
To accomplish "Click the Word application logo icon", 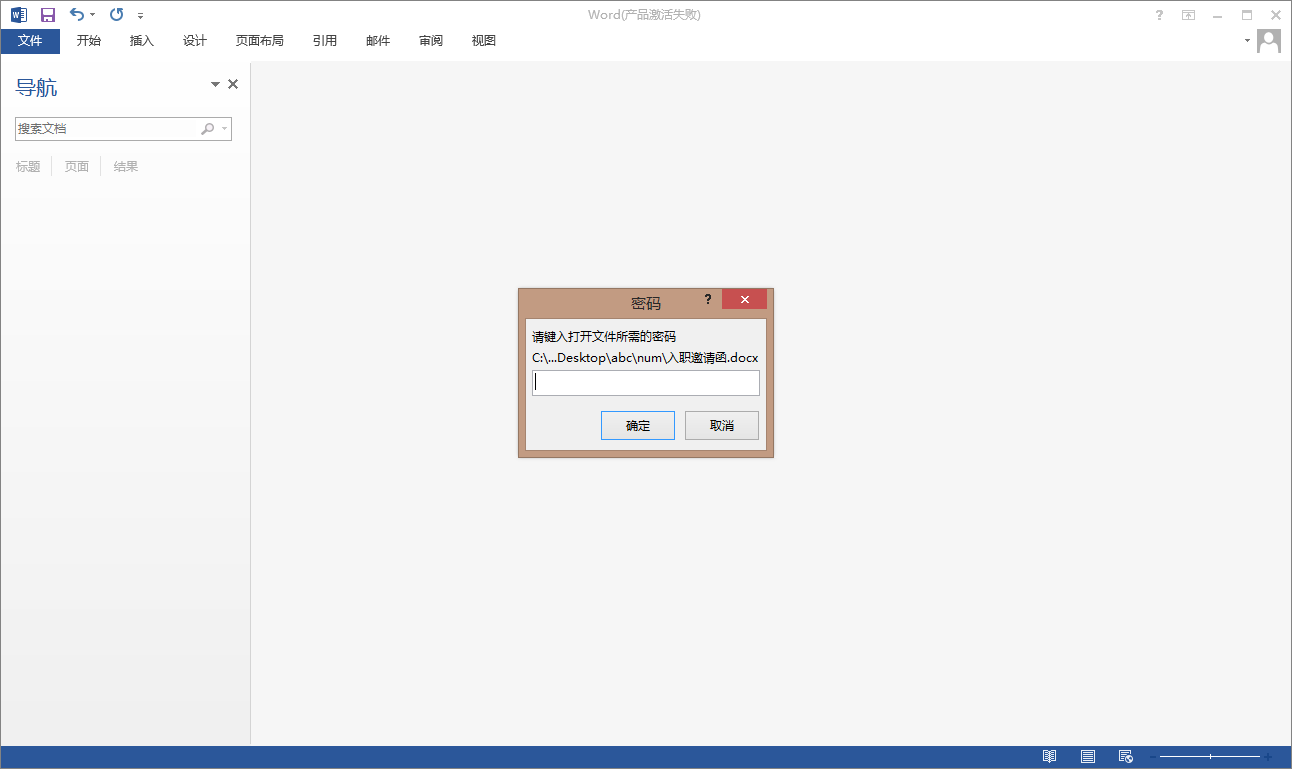I will pyautogui.click(x=17, y=14).
